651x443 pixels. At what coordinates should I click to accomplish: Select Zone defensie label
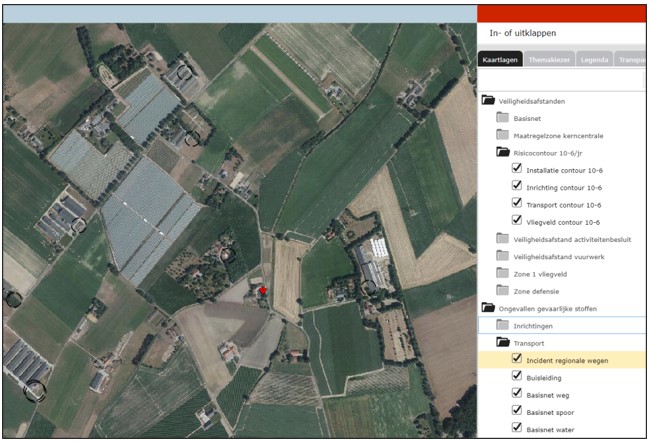tap(536, 292)
